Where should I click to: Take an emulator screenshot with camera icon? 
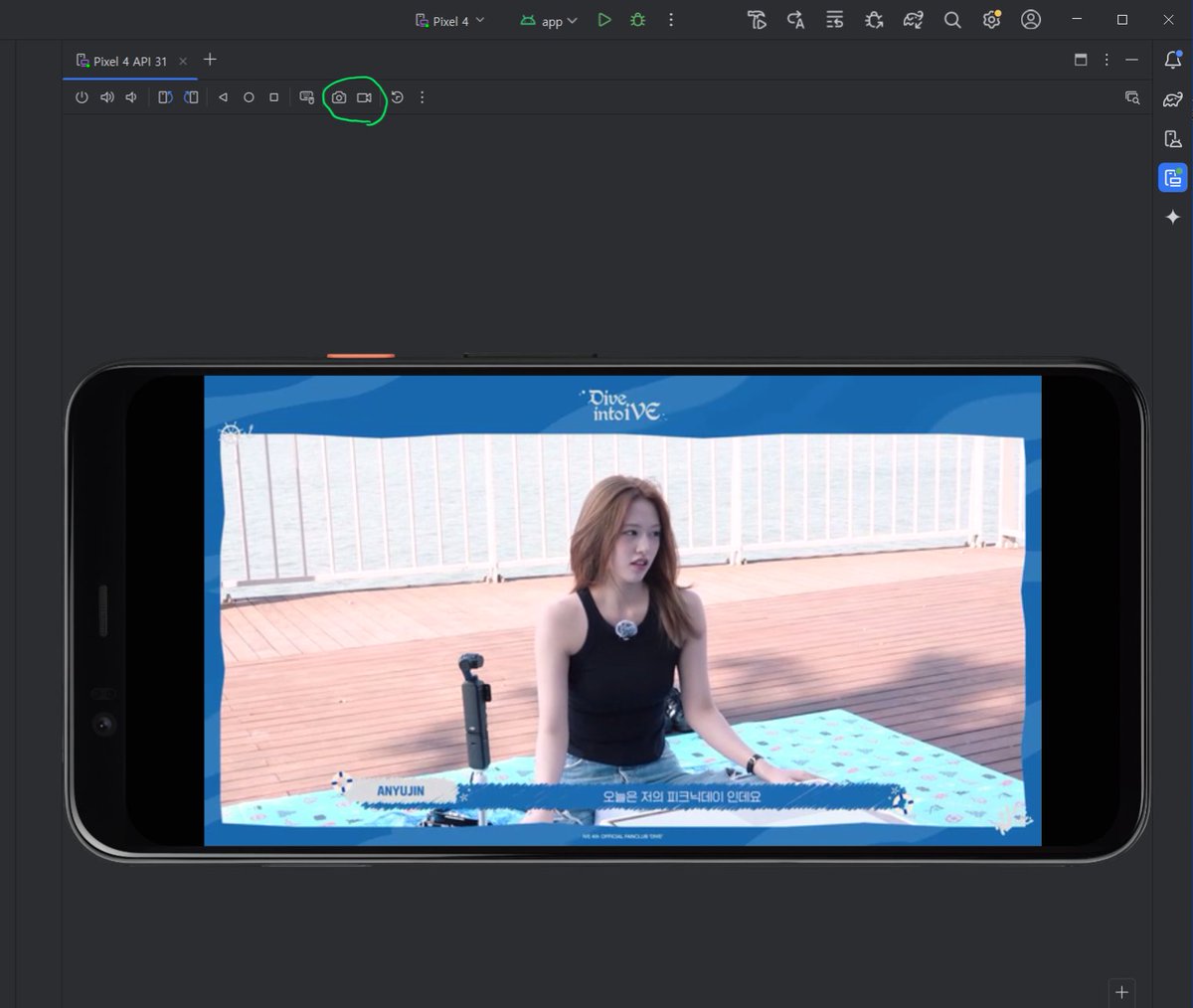click(339, 97)
